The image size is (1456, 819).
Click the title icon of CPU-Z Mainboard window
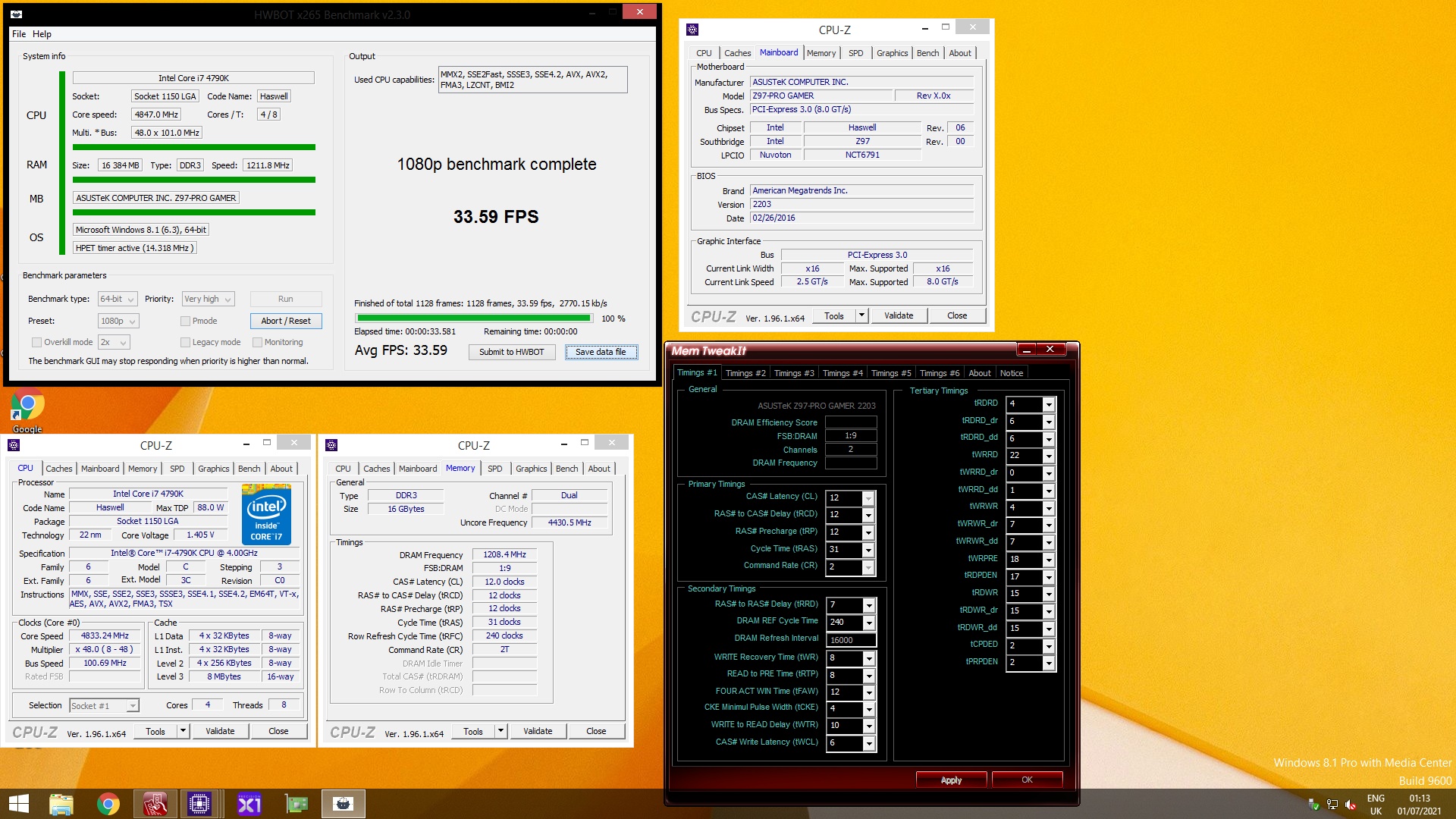pos(692,30)
